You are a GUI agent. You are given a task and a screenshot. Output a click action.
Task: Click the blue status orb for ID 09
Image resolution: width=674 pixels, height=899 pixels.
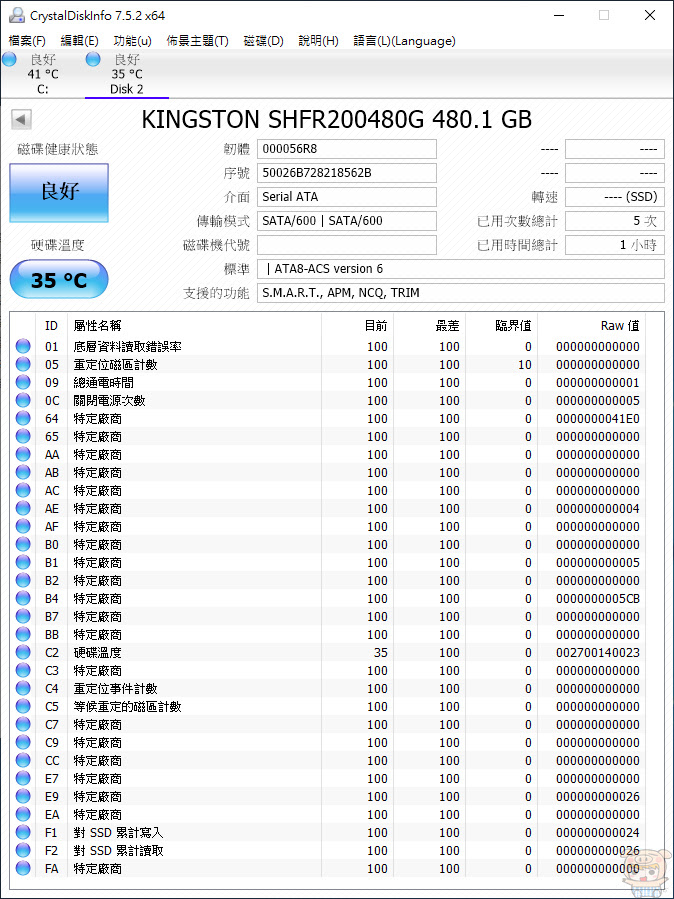click(x=23, y=382)
